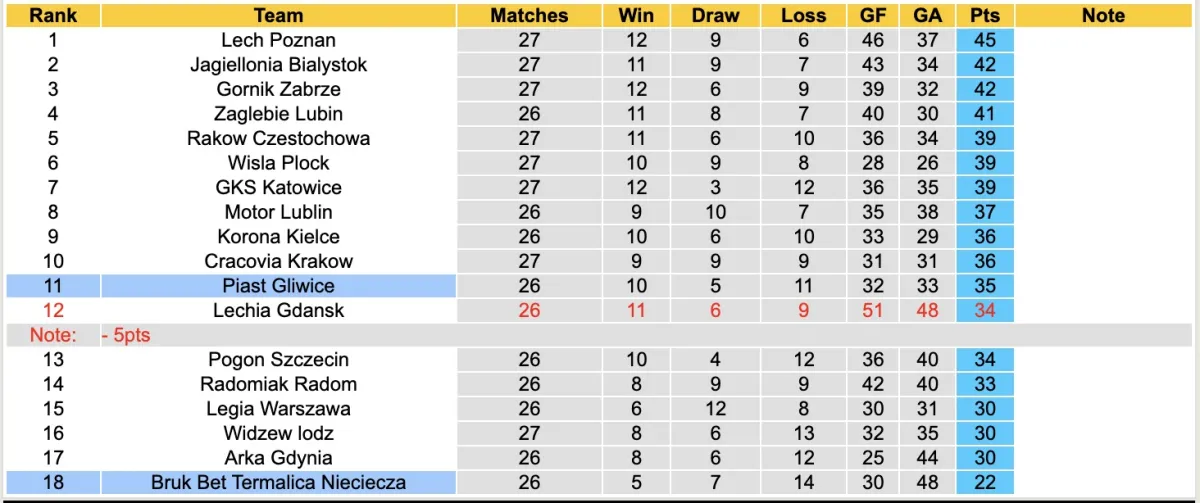
Task: Click the Pts column header
Action: (985, 16)
